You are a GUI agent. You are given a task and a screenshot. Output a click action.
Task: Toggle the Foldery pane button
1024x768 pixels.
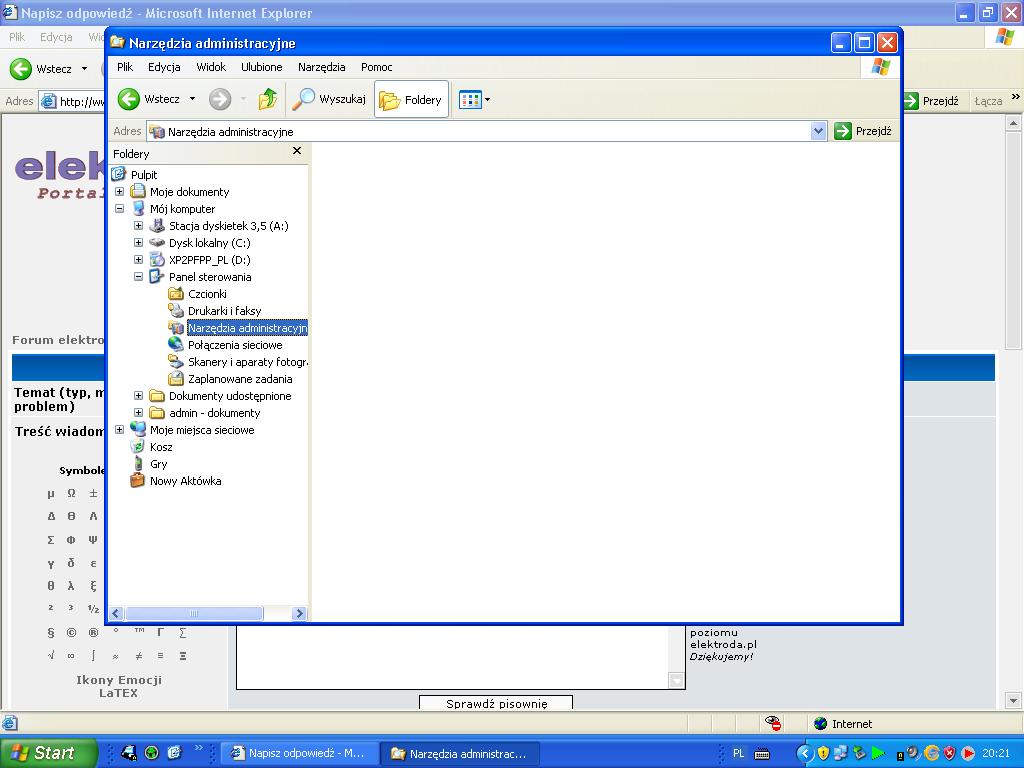411,99
